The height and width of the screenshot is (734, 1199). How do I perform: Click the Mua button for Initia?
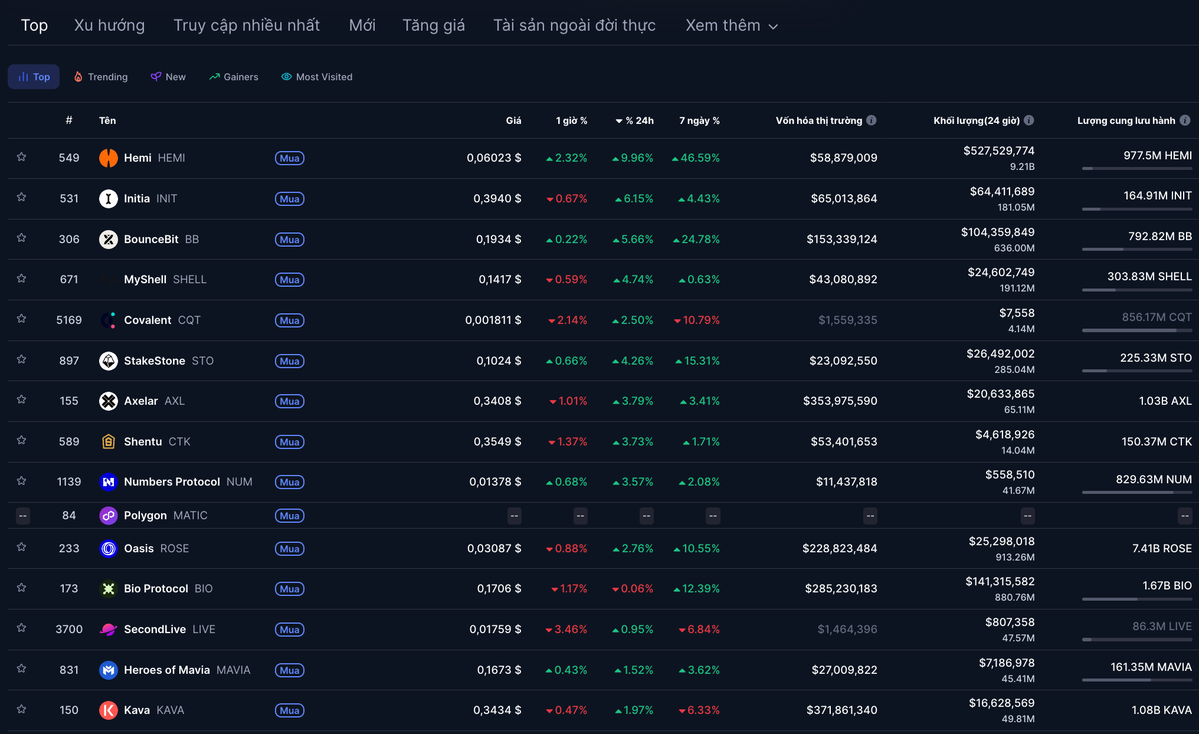(290, 199)
